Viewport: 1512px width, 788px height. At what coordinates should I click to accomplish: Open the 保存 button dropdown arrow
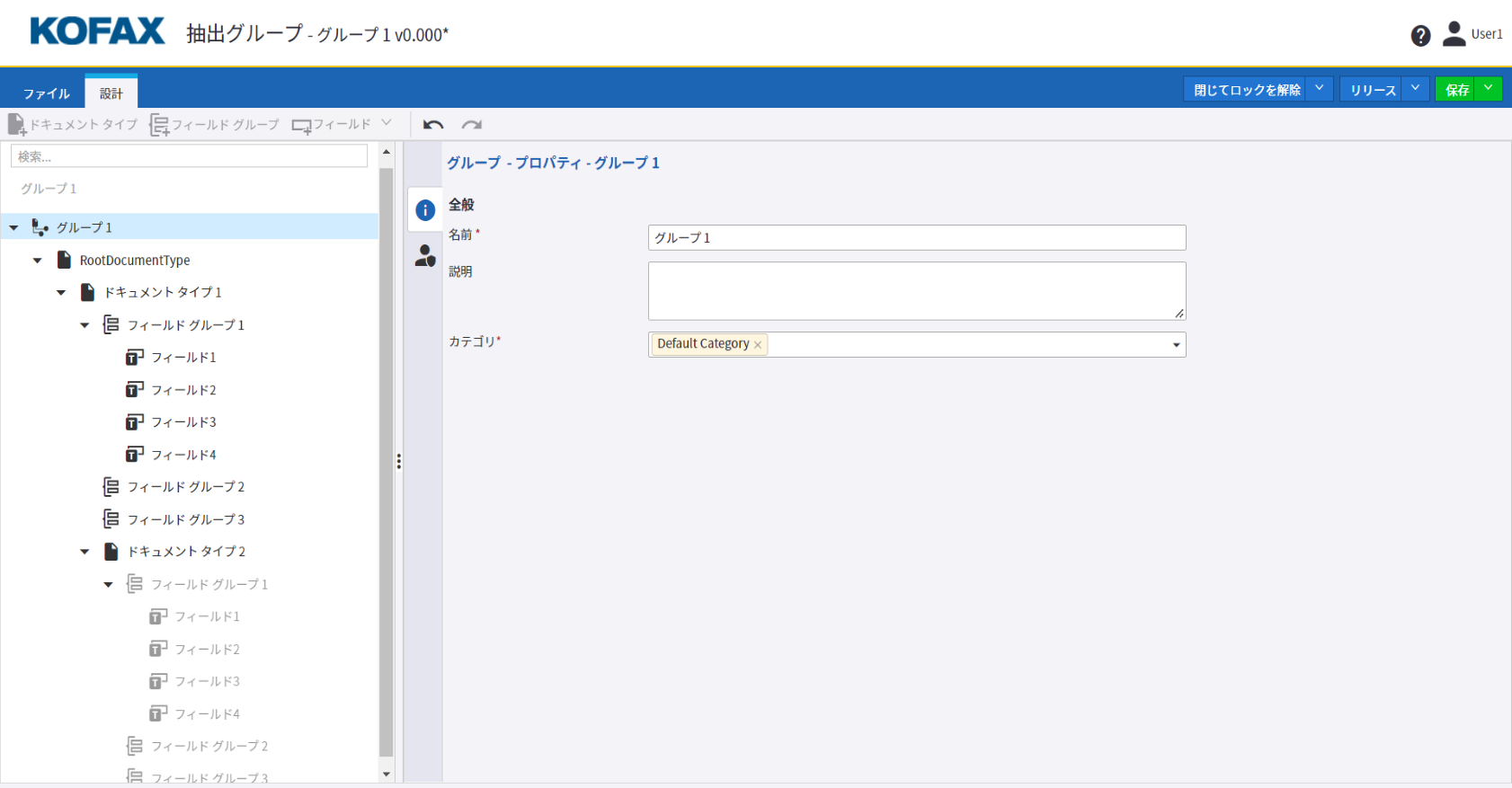(x=1488, y=89)
